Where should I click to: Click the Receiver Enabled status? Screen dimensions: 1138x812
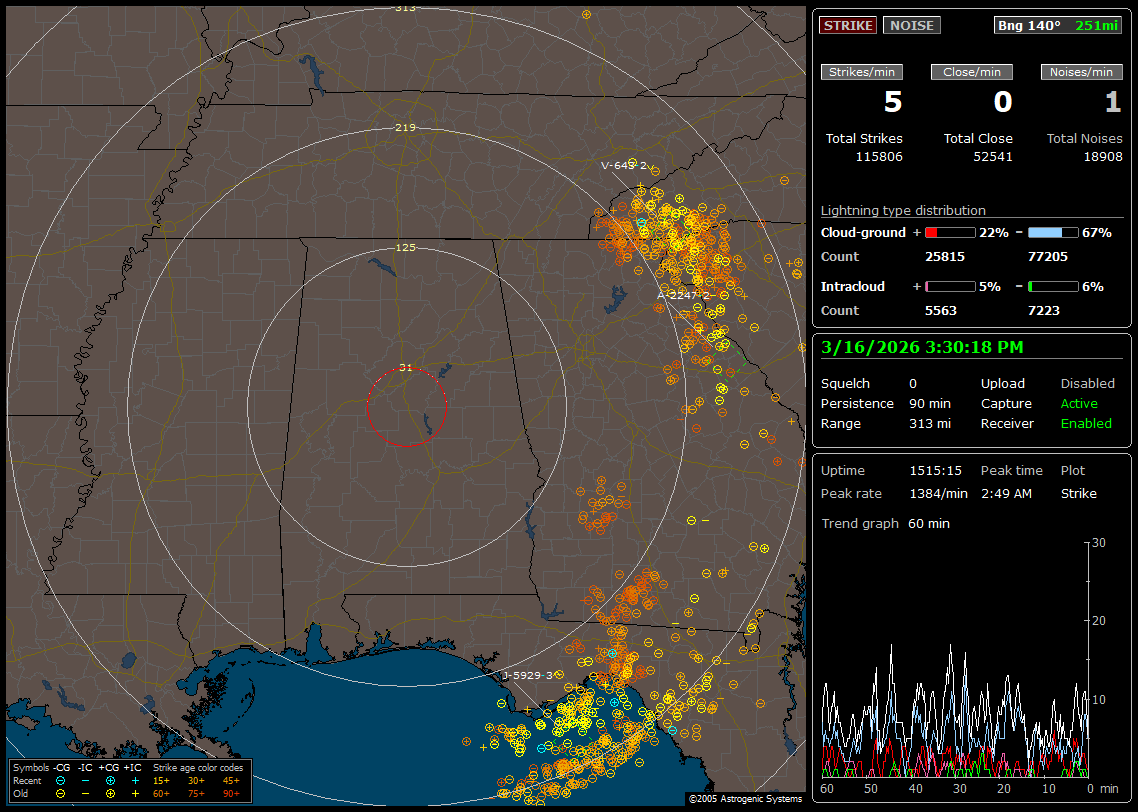(x=1086, y=423)
